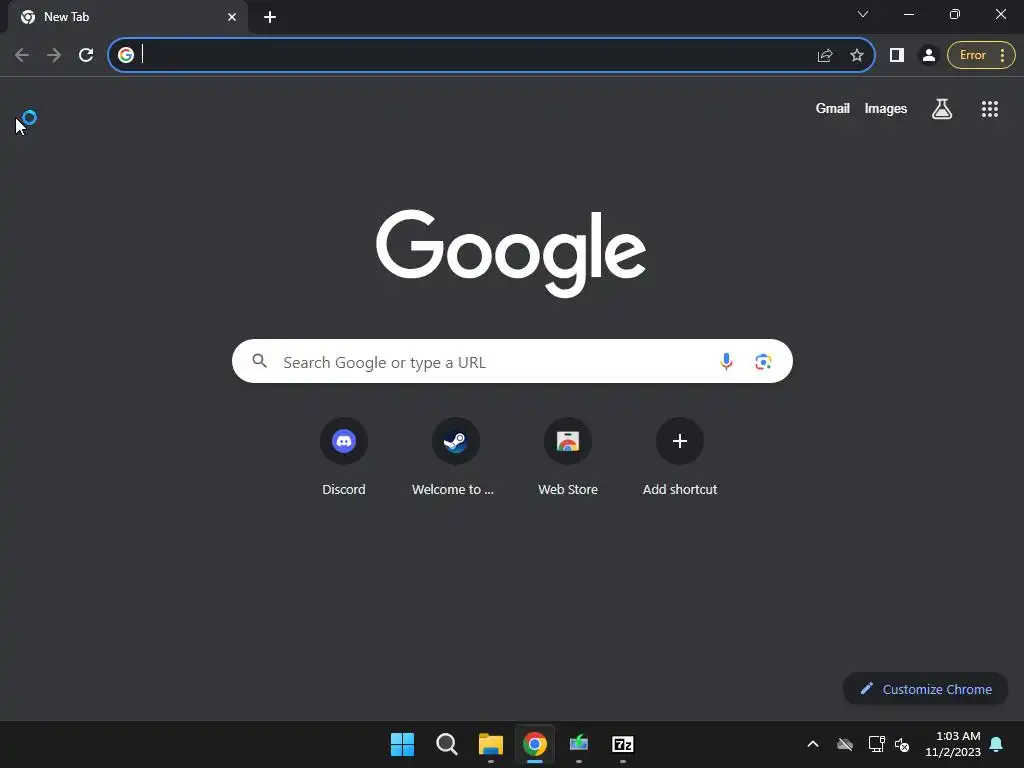Open the Google apps grid

(989, 109)
